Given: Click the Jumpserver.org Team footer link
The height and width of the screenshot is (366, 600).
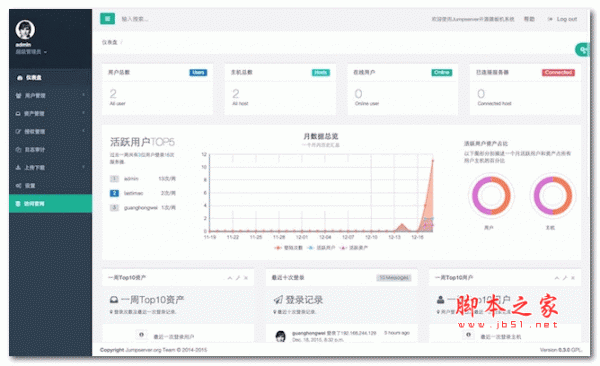Looking at the screenshot, I should click(150, 350).
